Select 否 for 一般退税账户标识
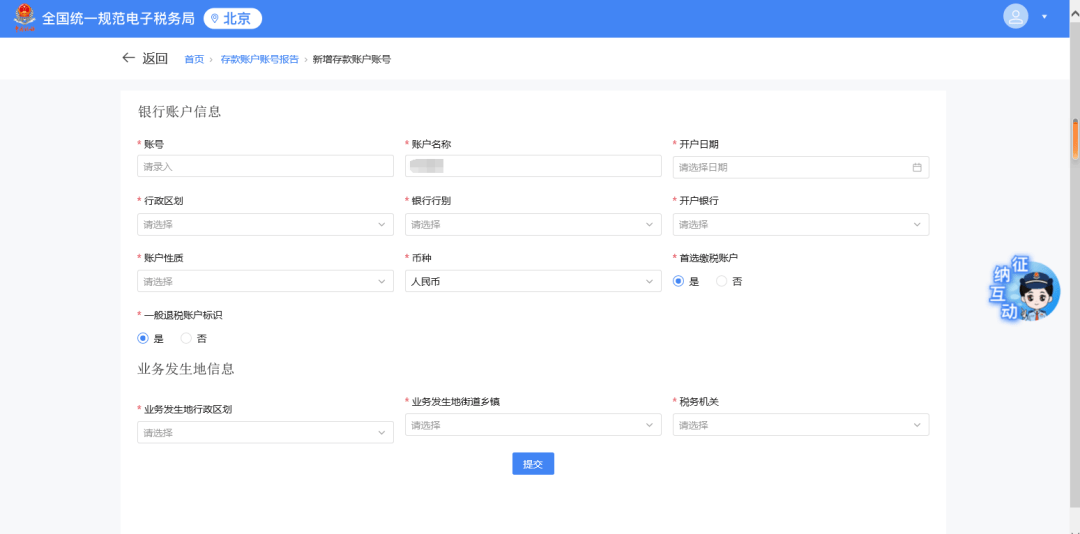The height and width of the screenshot is (534, 1080). [x=186, y=339]
